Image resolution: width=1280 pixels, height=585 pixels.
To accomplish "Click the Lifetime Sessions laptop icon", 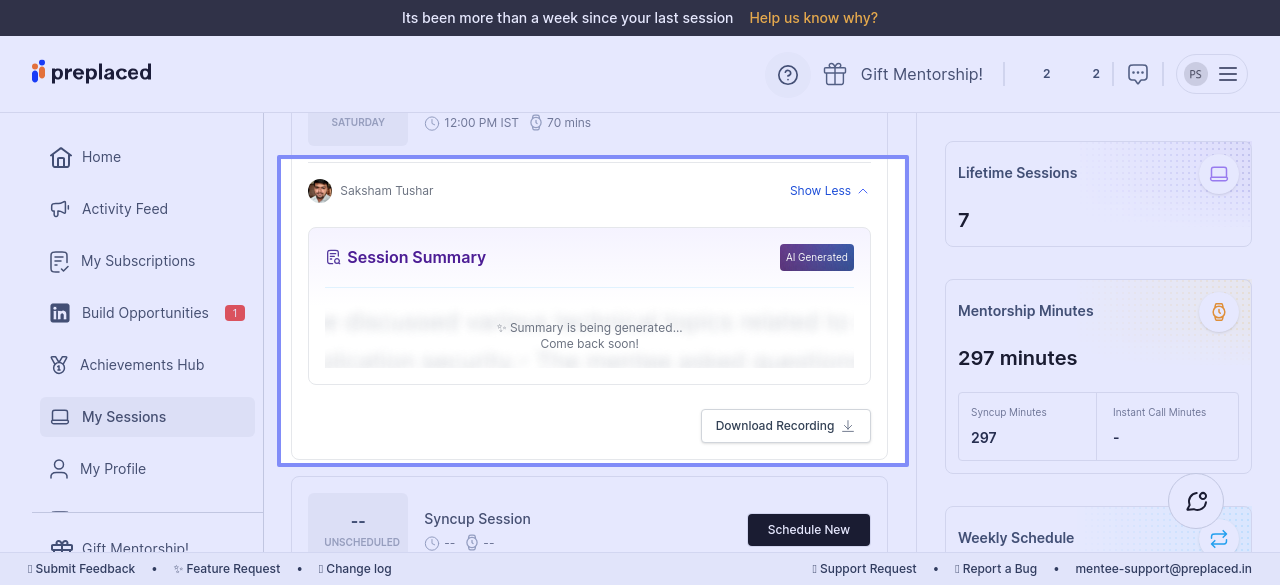I will pos(1218,174).
